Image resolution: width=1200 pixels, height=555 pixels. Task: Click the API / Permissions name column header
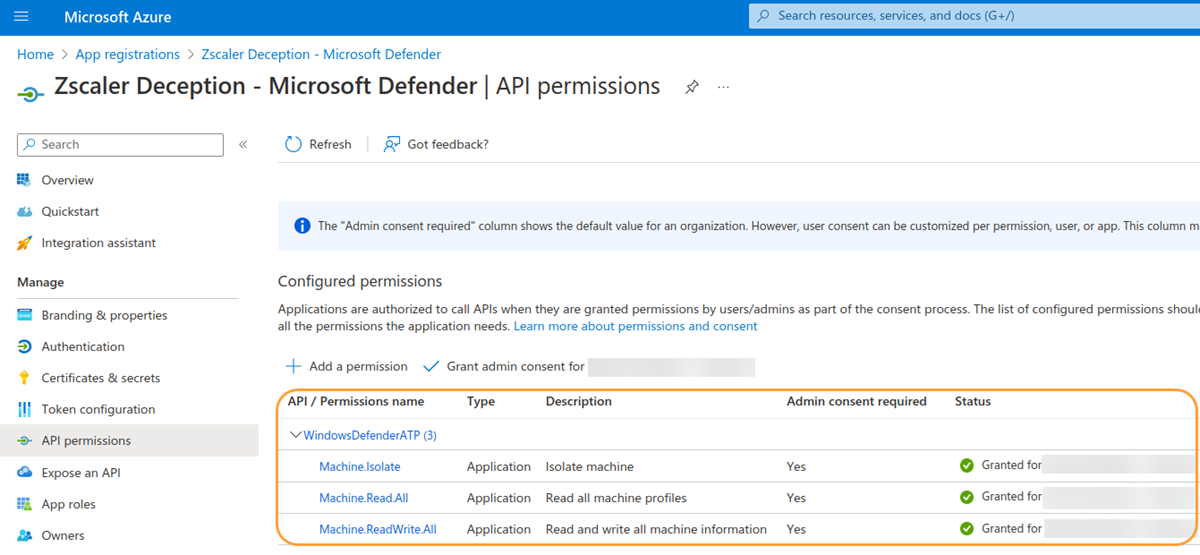click(x=356, y=401)
